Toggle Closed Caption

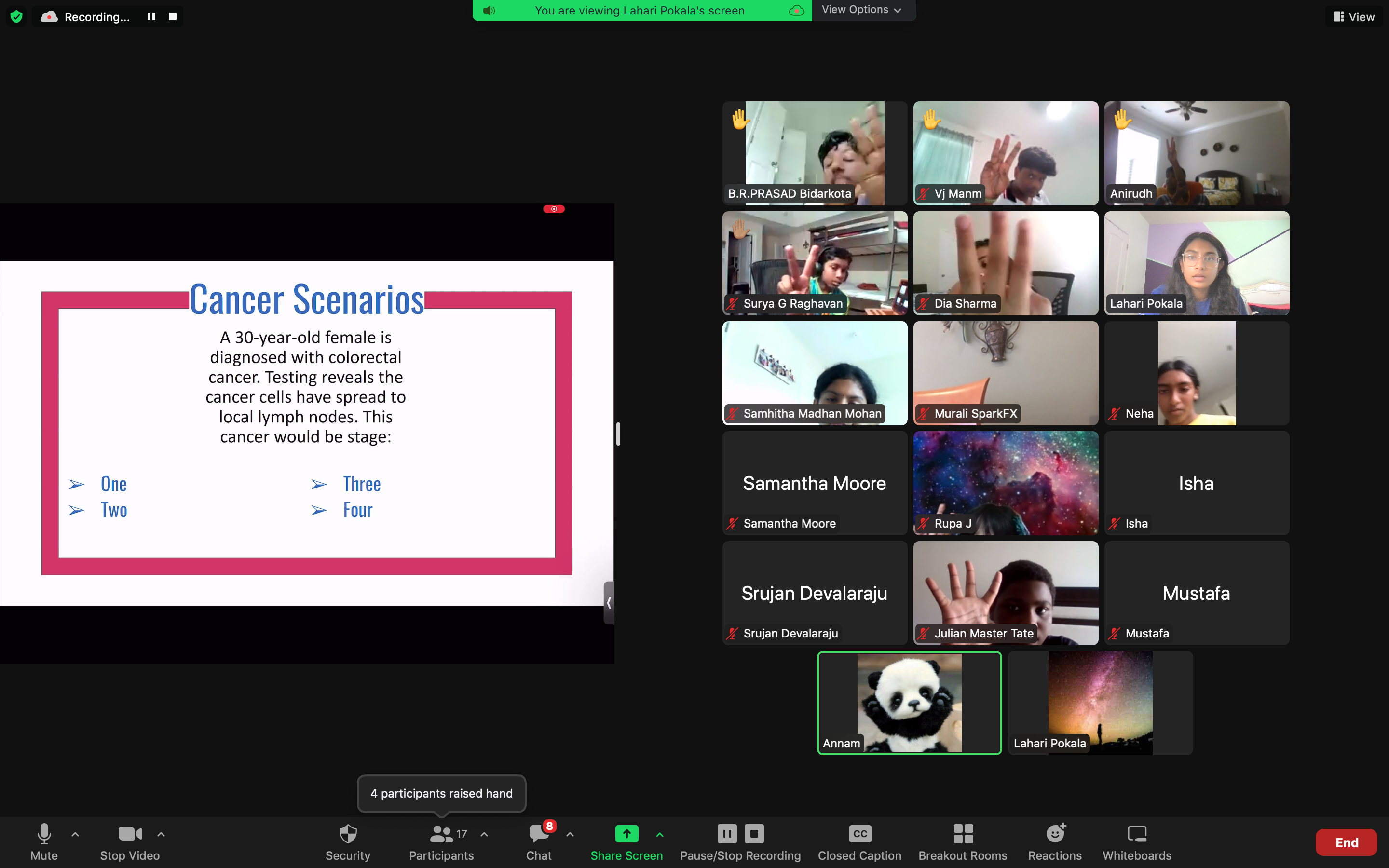coord(860,842)
